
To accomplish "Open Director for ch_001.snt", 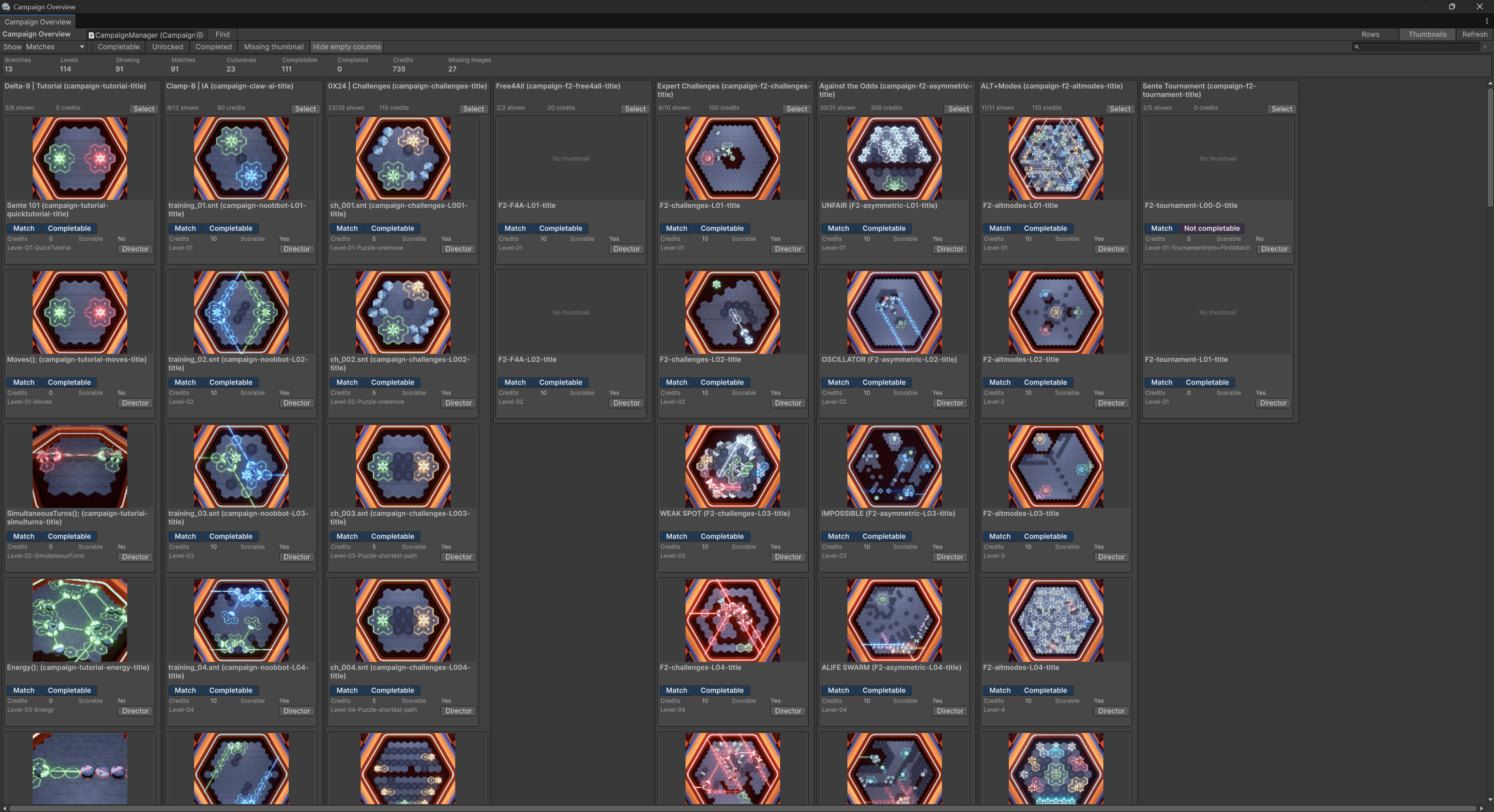I will click(x=459, y=249).
